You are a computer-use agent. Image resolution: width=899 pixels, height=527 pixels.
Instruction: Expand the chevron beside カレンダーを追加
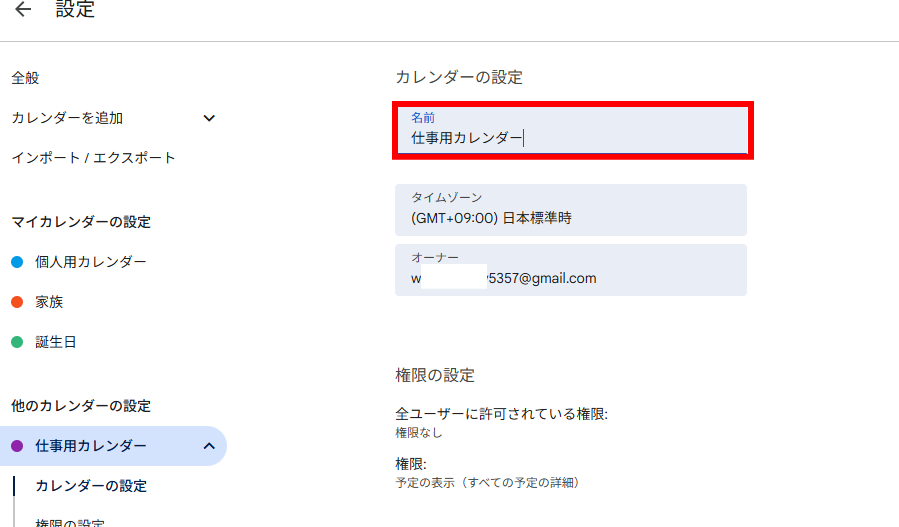(209, 118)
